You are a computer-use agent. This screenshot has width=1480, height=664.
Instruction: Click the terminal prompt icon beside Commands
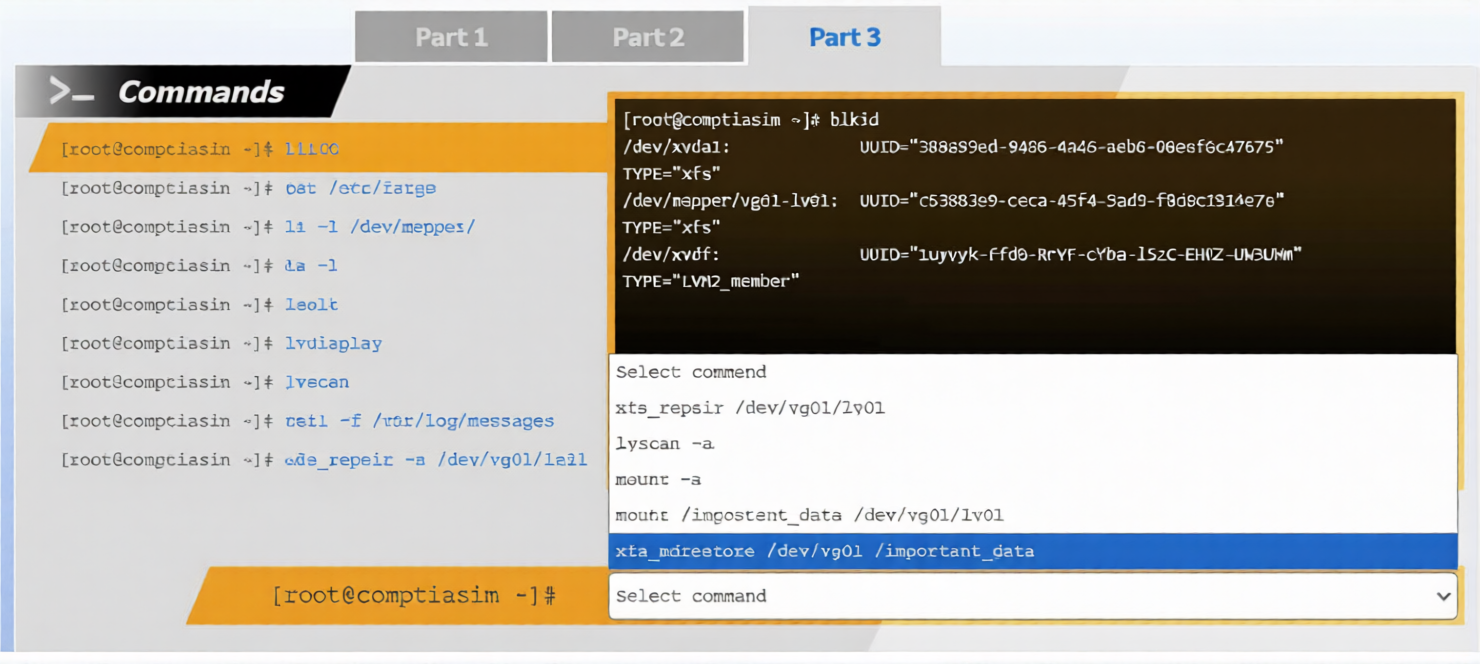pyautogui.click(x=71, y=92)
